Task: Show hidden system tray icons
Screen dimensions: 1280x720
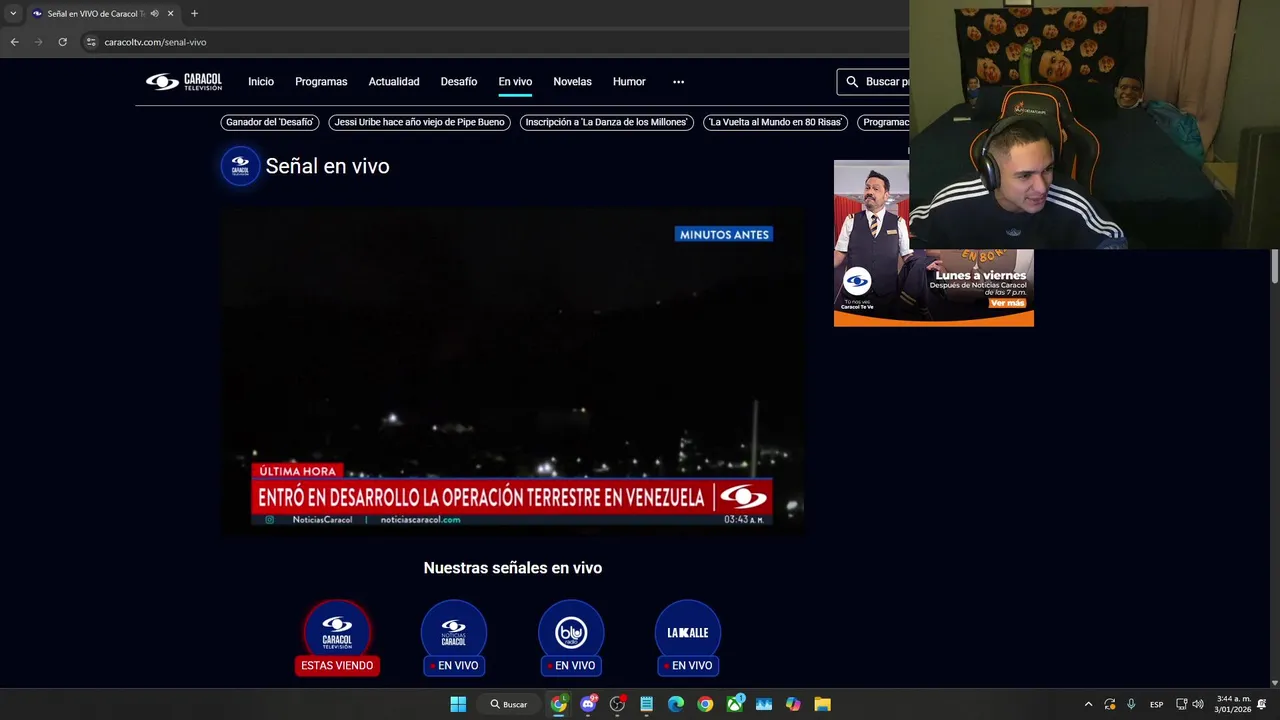Action: click(1088, 704)
